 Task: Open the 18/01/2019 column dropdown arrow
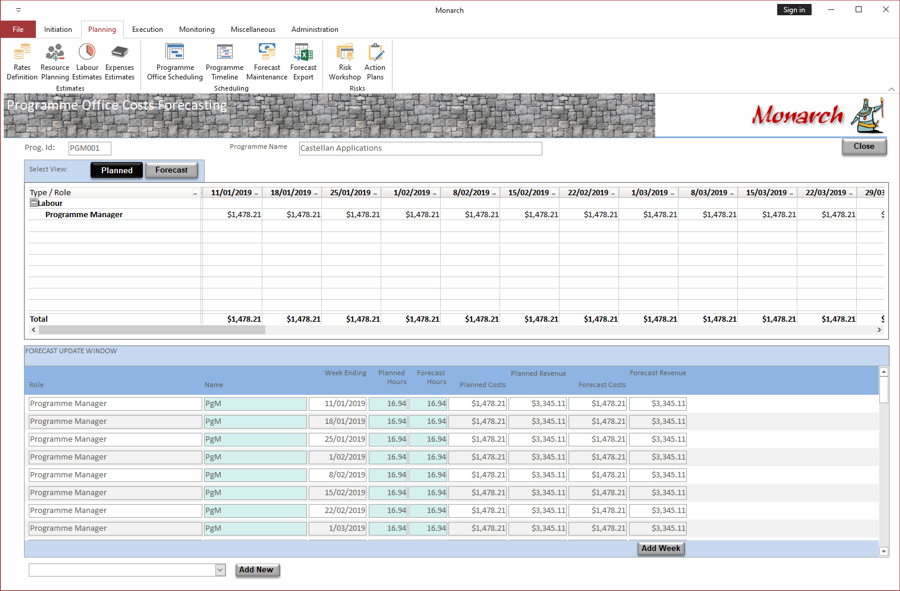click(x=316, y=193)
